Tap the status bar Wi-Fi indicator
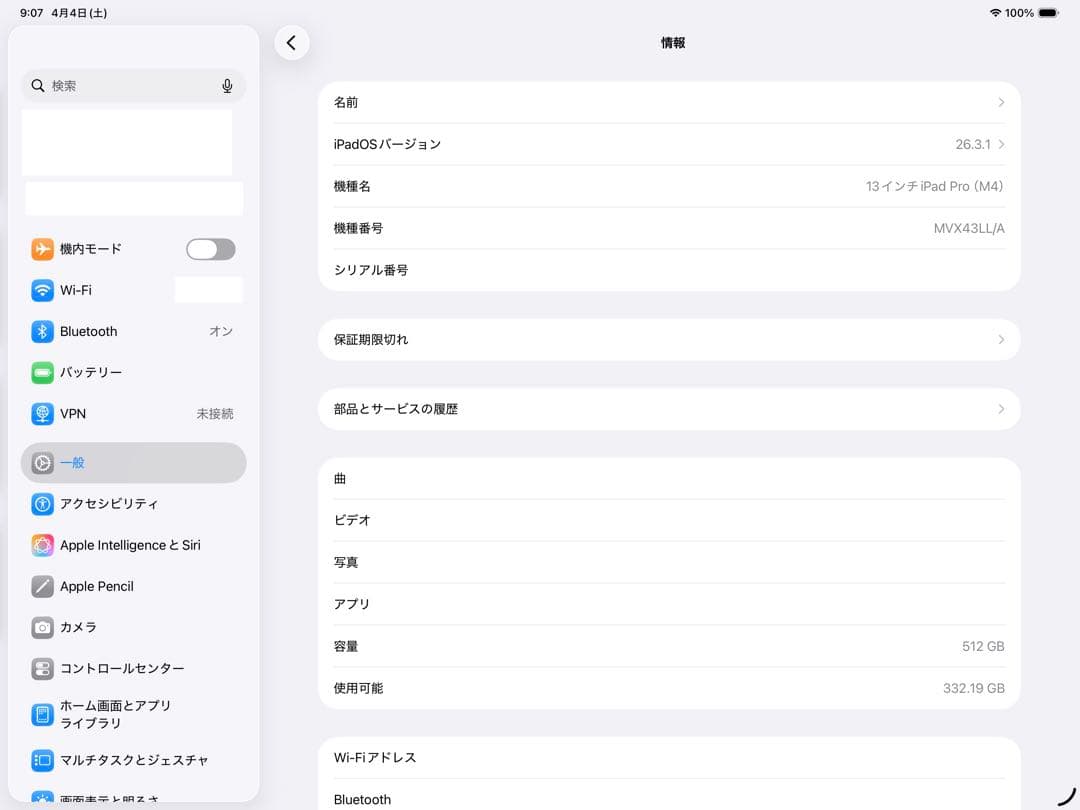This screenshot has height=810, width=1080. [995, 13]
